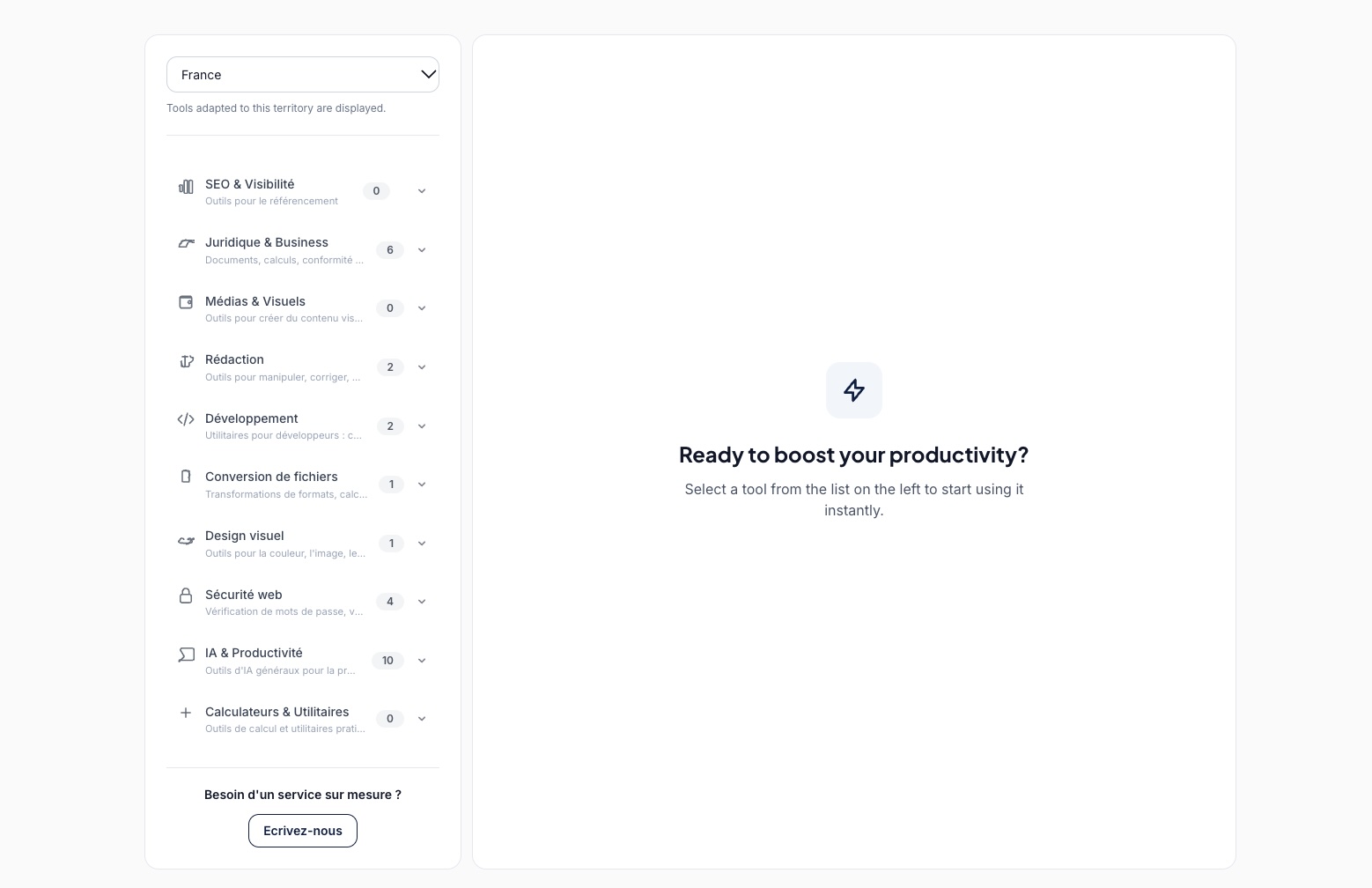Expand the Développement chevron

[422, 426]
